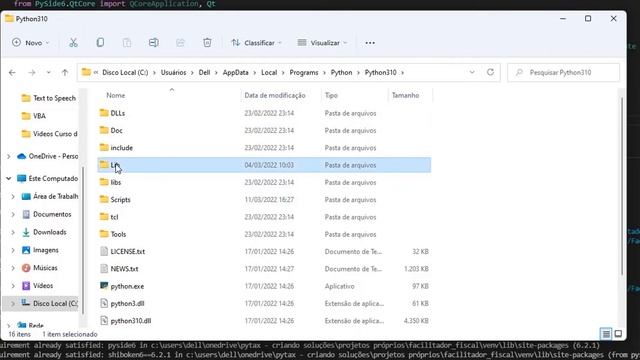Viewport: 640px width, 360px height.
Task: Select the tcl folder
Action: click(114, 217)
